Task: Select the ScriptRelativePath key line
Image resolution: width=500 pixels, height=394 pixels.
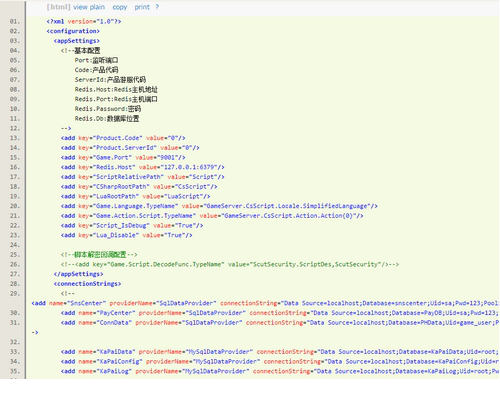Action: [143, 177]
